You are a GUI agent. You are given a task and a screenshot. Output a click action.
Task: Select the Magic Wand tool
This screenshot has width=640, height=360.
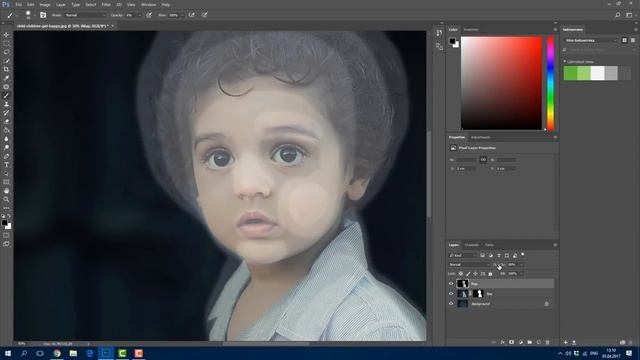click(x=6, y=61)
